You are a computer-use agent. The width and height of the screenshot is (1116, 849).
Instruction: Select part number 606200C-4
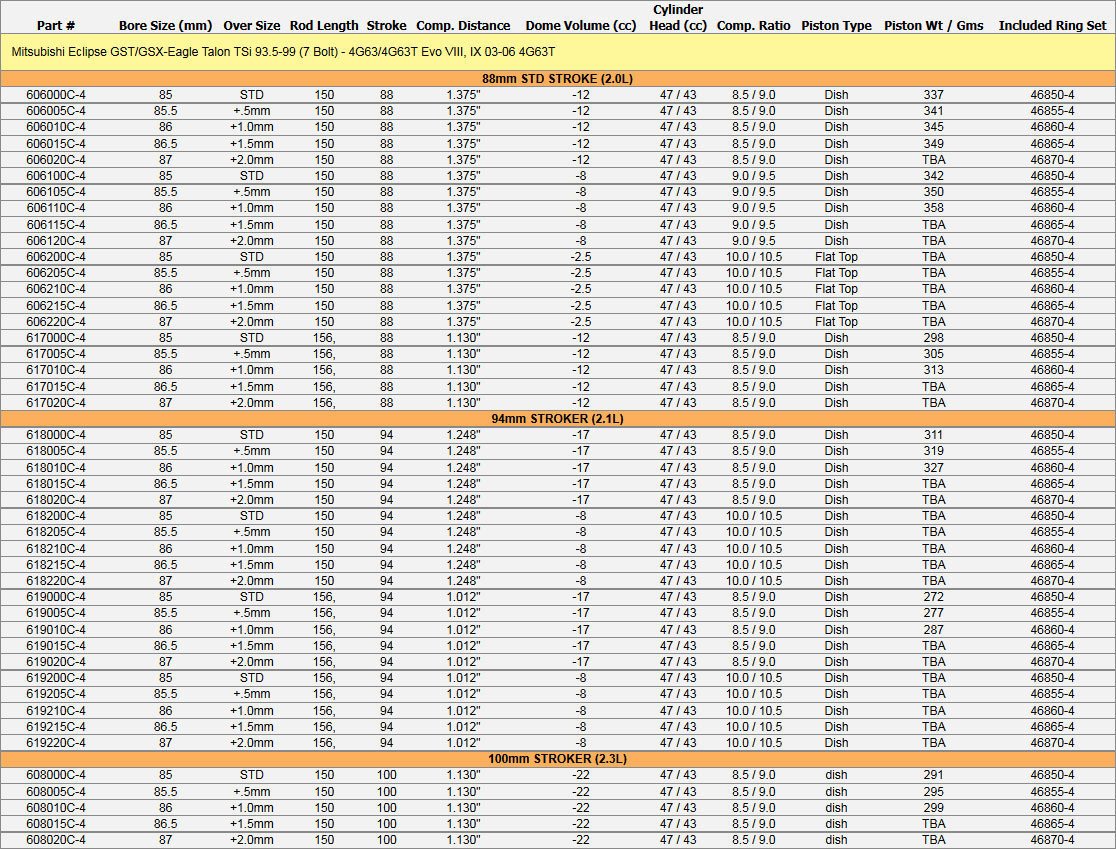56,257
